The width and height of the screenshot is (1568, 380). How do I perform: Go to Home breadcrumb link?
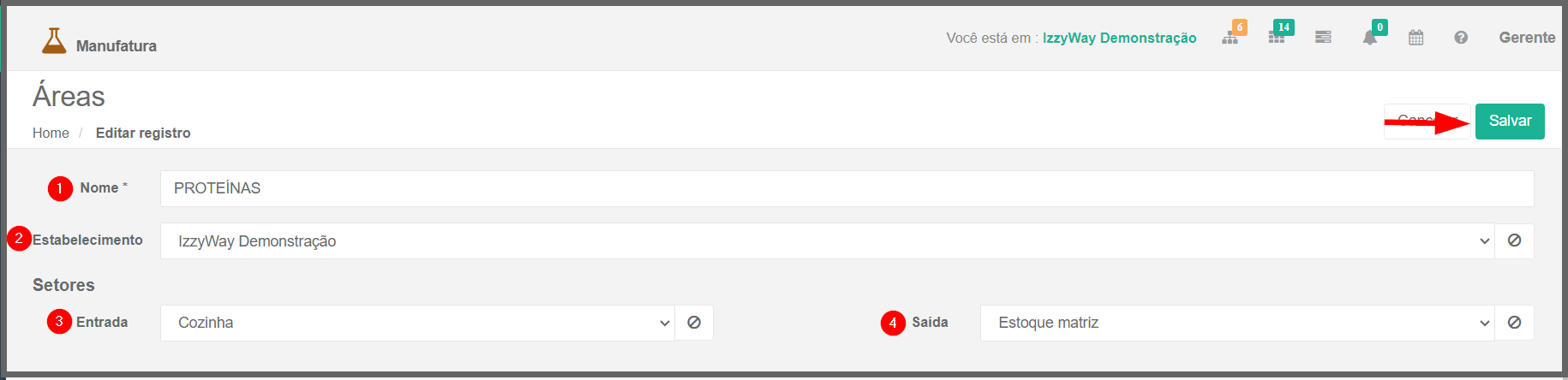[x=51, y=133]
